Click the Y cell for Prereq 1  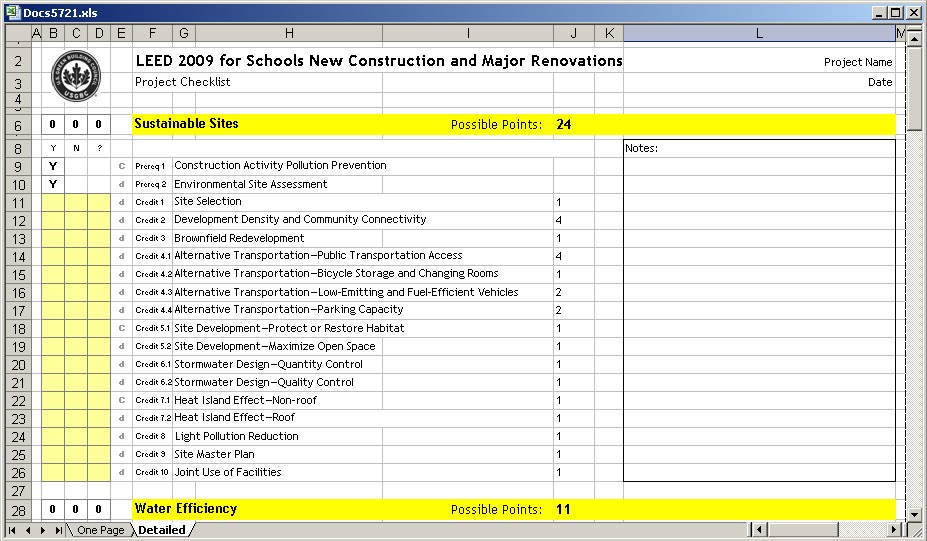point(53,166)
